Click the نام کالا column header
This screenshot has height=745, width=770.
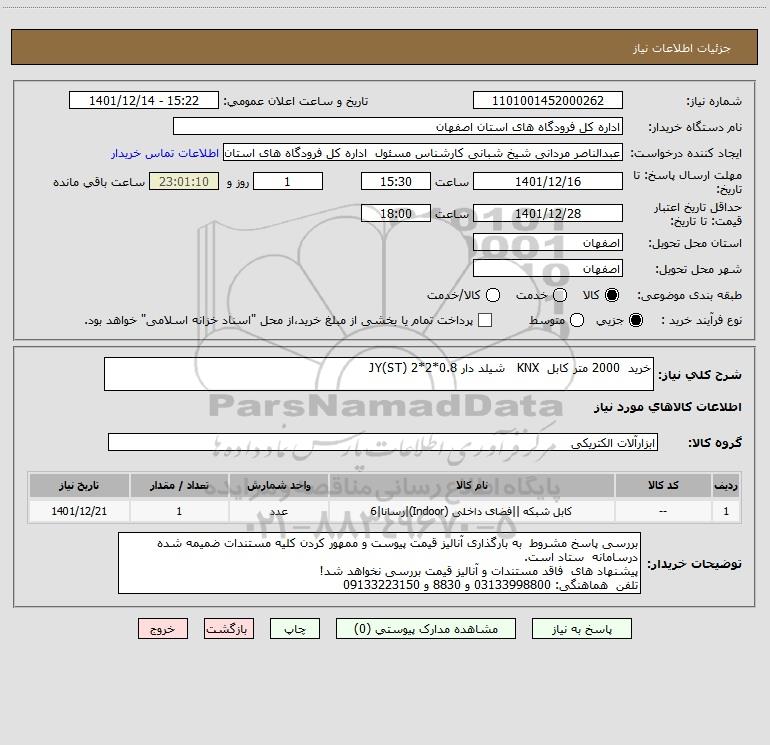(x=472, y=485)
